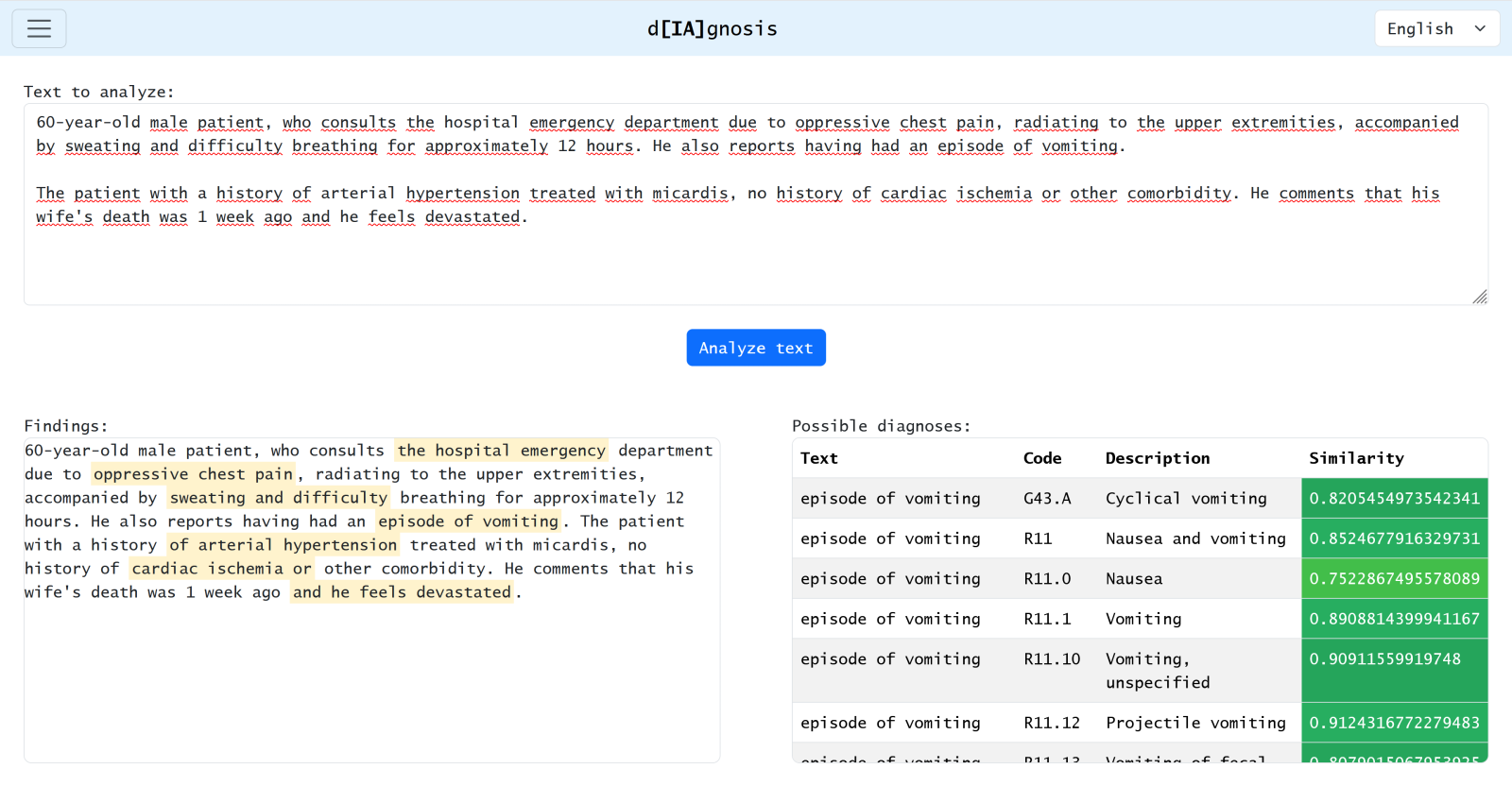
Task: Click the 'of arterial hypertension' highlighted finding
Action: (x=283, y=545)
